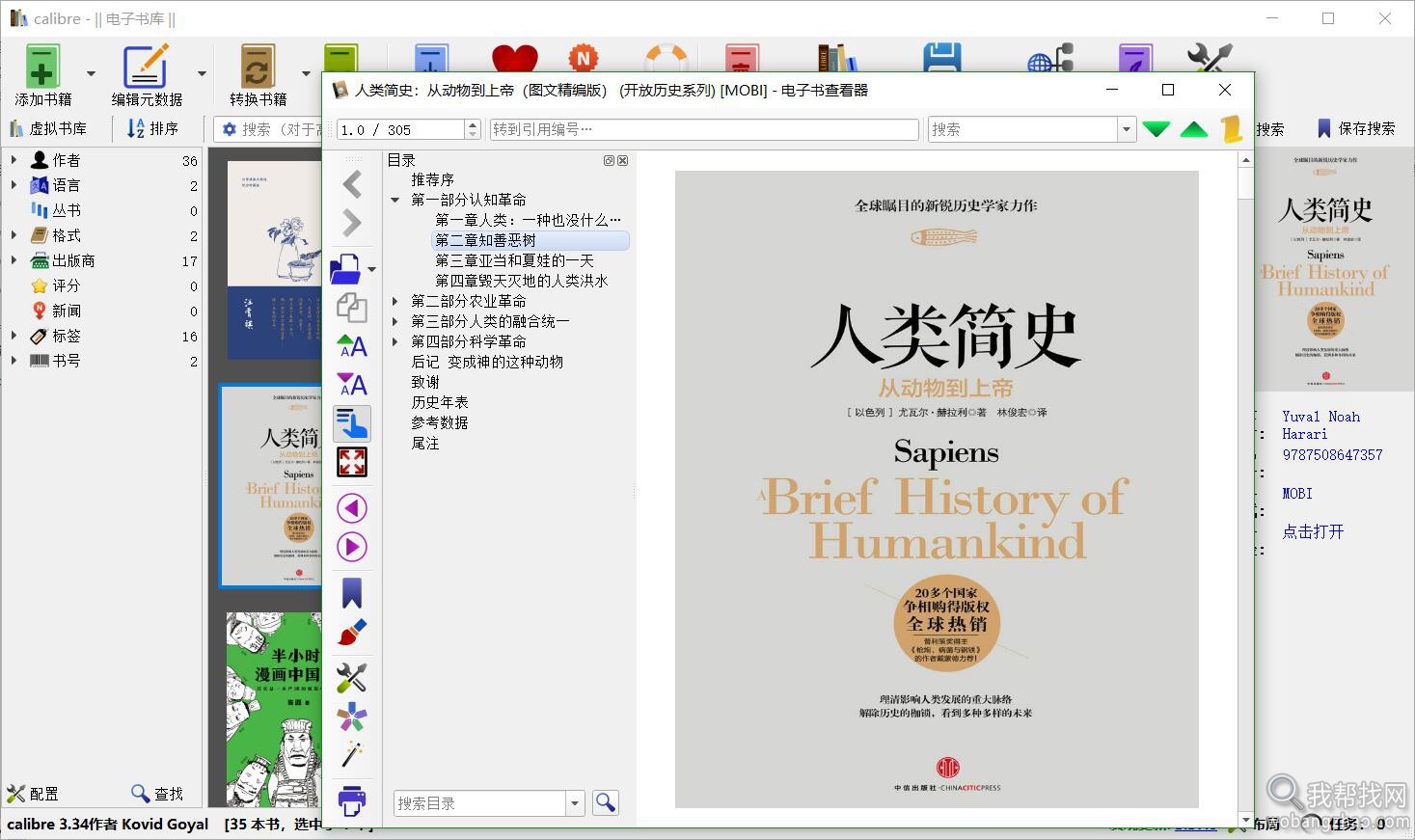This screenshot has width=1415, height=840.
Task: Collapse 第一部分认知革命 in the contents
Action: click(395, 200)
